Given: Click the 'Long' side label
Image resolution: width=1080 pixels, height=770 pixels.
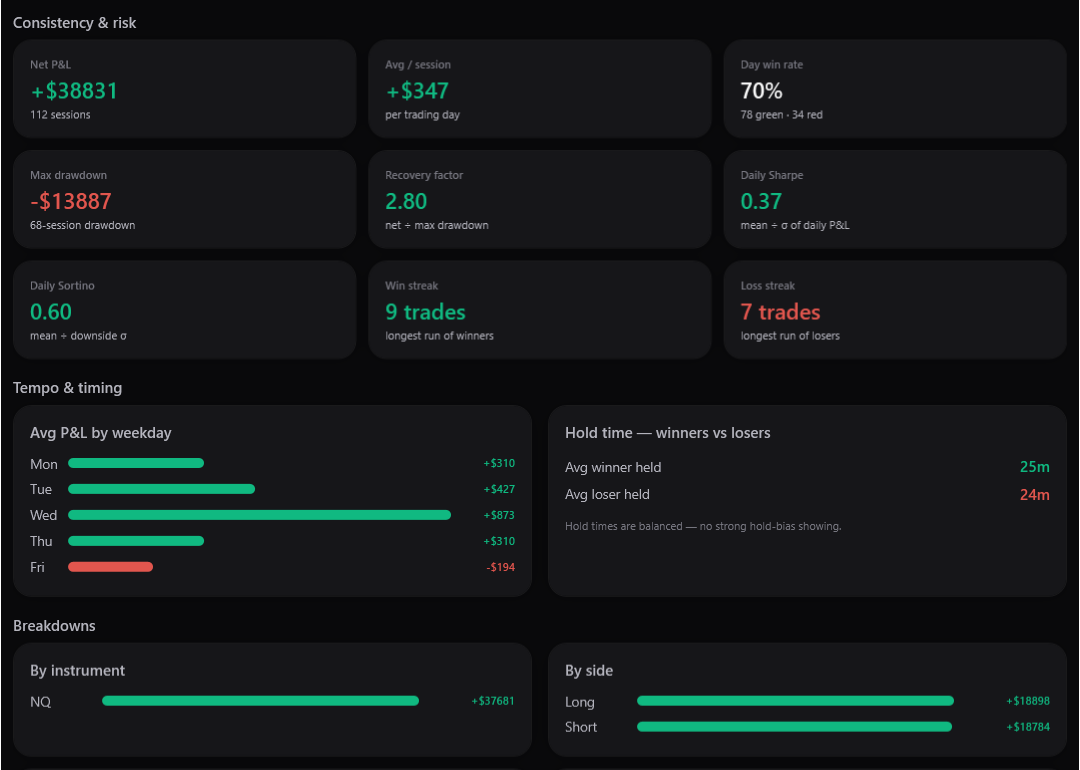Looking at the screenshot, I should pyautogui.click(x=580, y=703).
